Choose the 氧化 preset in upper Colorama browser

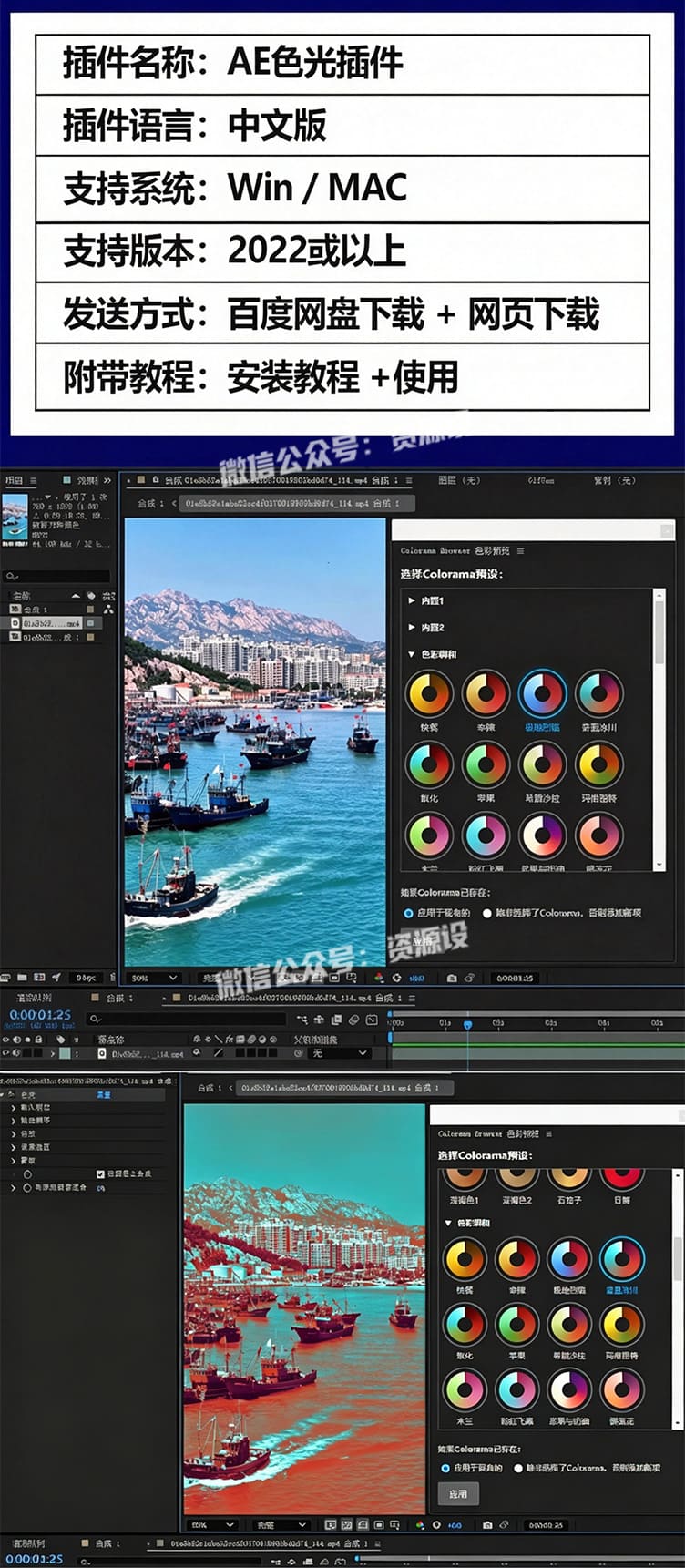(429, 764)
